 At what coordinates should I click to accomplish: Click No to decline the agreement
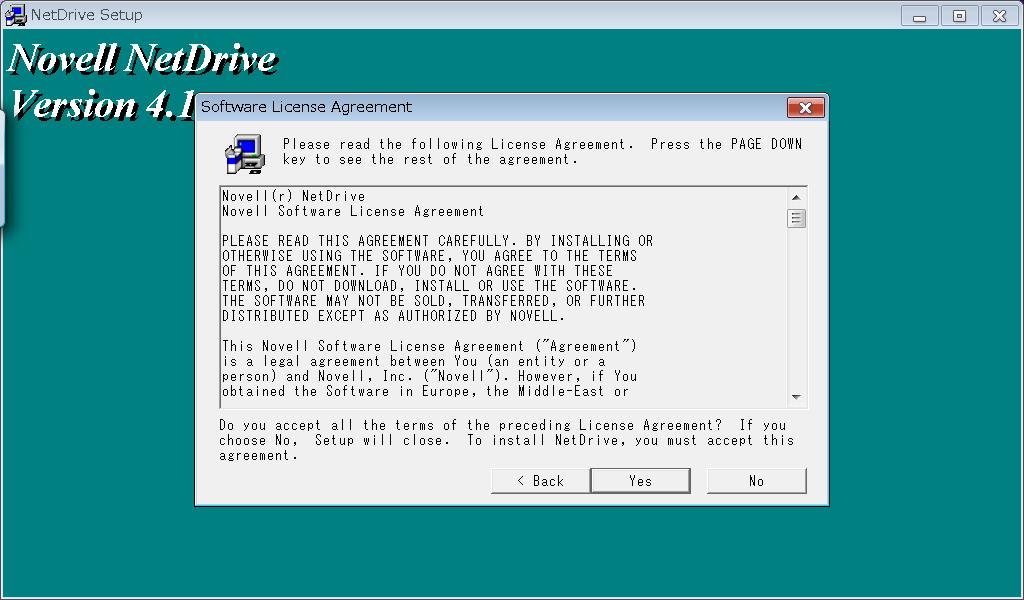tap(756, 481)
